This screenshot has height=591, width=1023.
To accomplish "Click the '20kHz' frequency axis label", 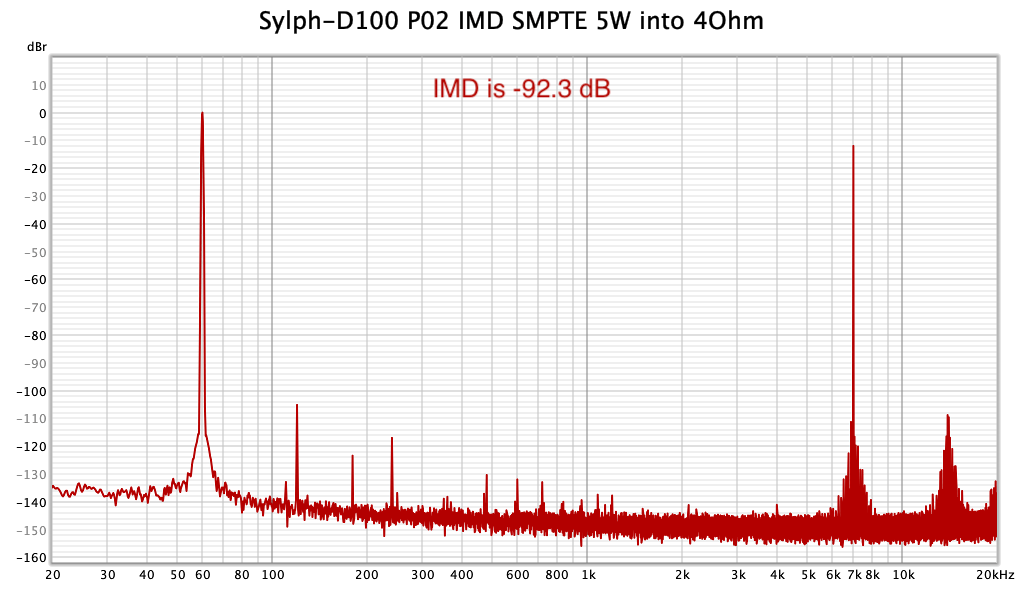I will [995, 575].
